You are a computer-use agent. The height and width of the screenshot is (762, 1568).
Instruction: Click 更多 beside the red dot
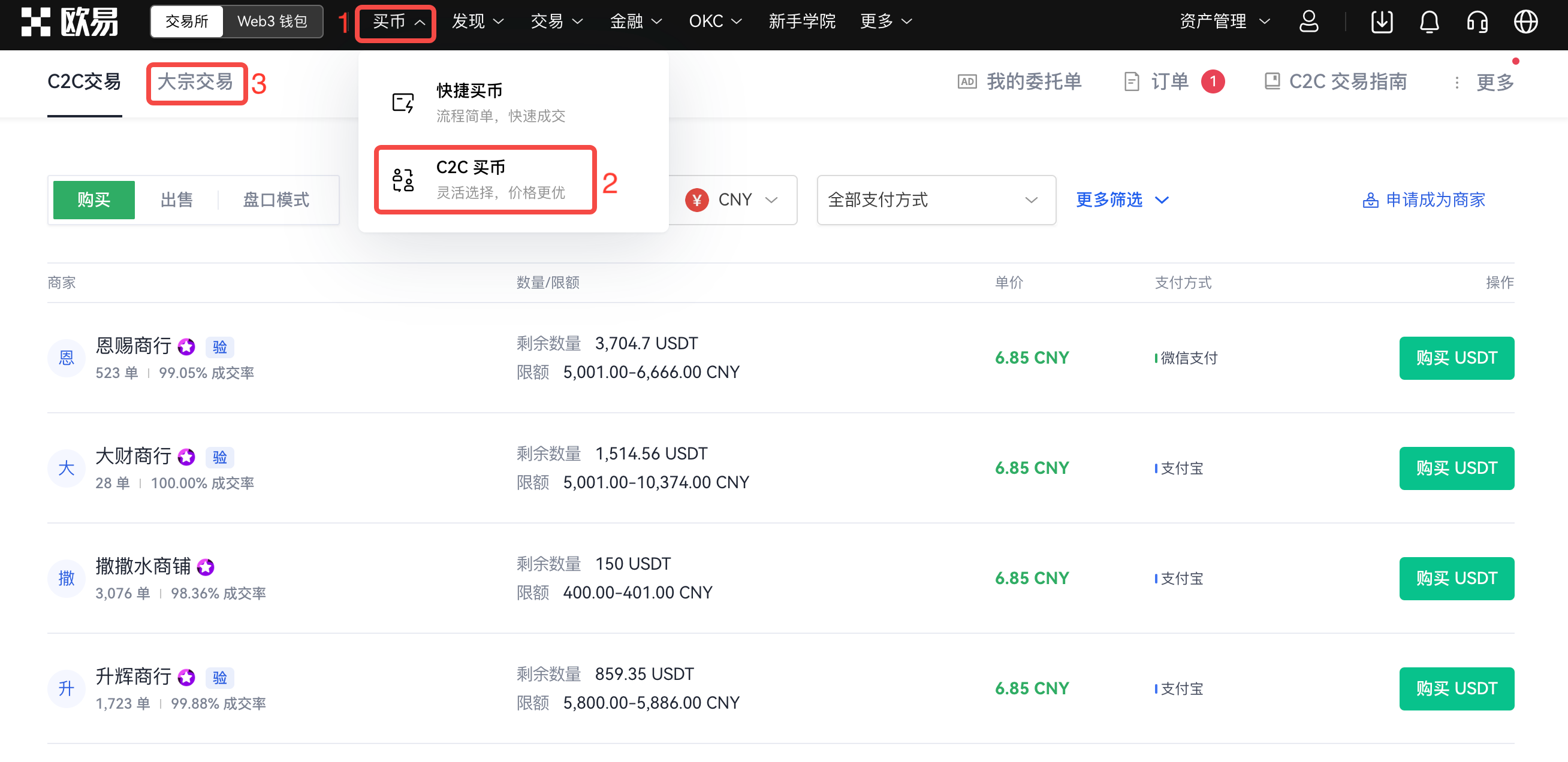[x=1495, y=83]
